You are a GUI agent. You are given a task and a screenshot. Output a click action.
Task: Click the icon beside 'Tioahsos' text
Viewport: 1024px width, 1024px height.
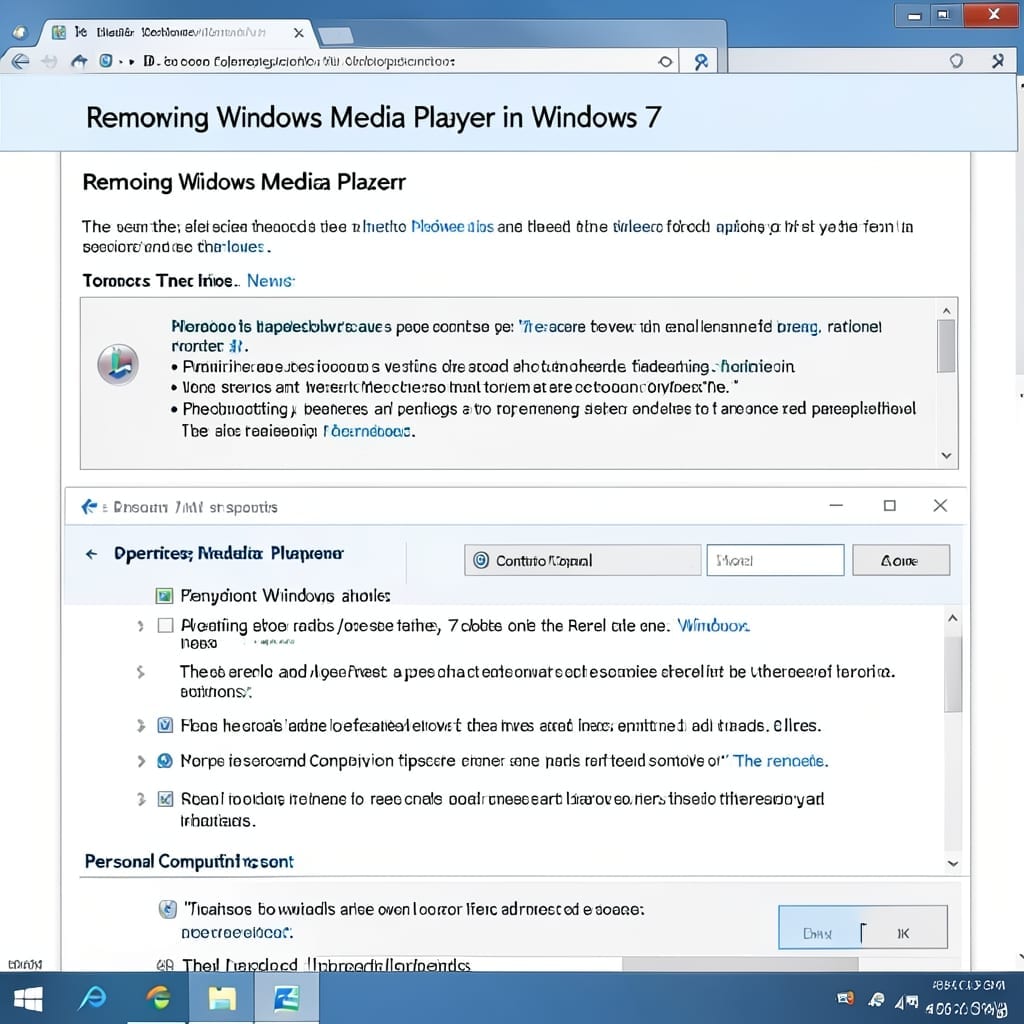pos(168,909)
